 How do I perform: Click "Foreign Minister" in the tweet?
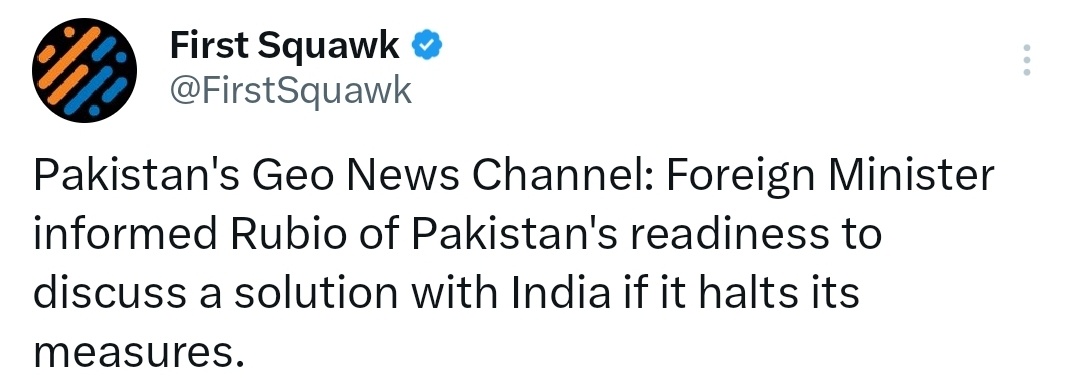829,177
